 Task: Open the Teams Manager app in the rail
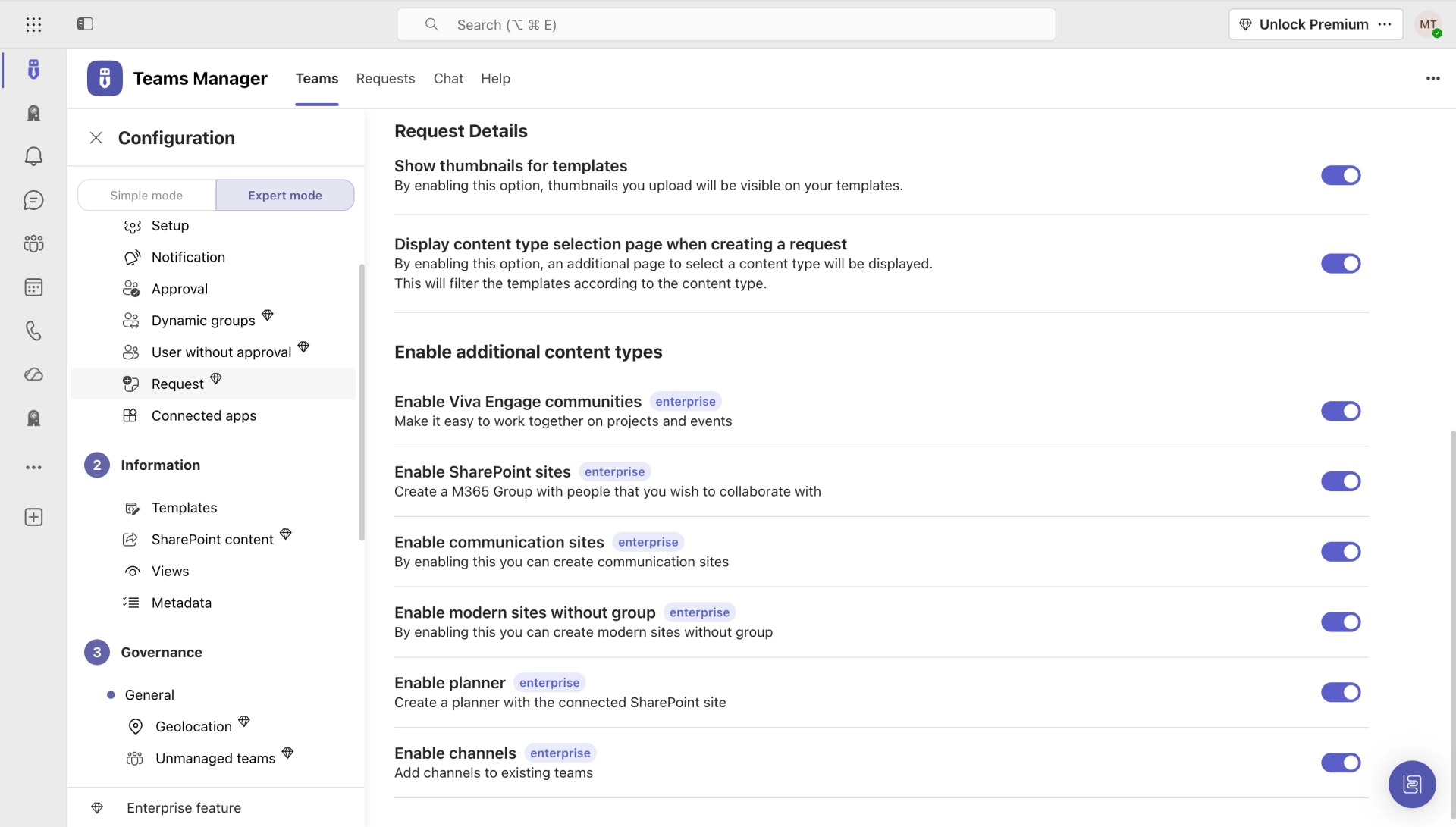tap(33, 70)
